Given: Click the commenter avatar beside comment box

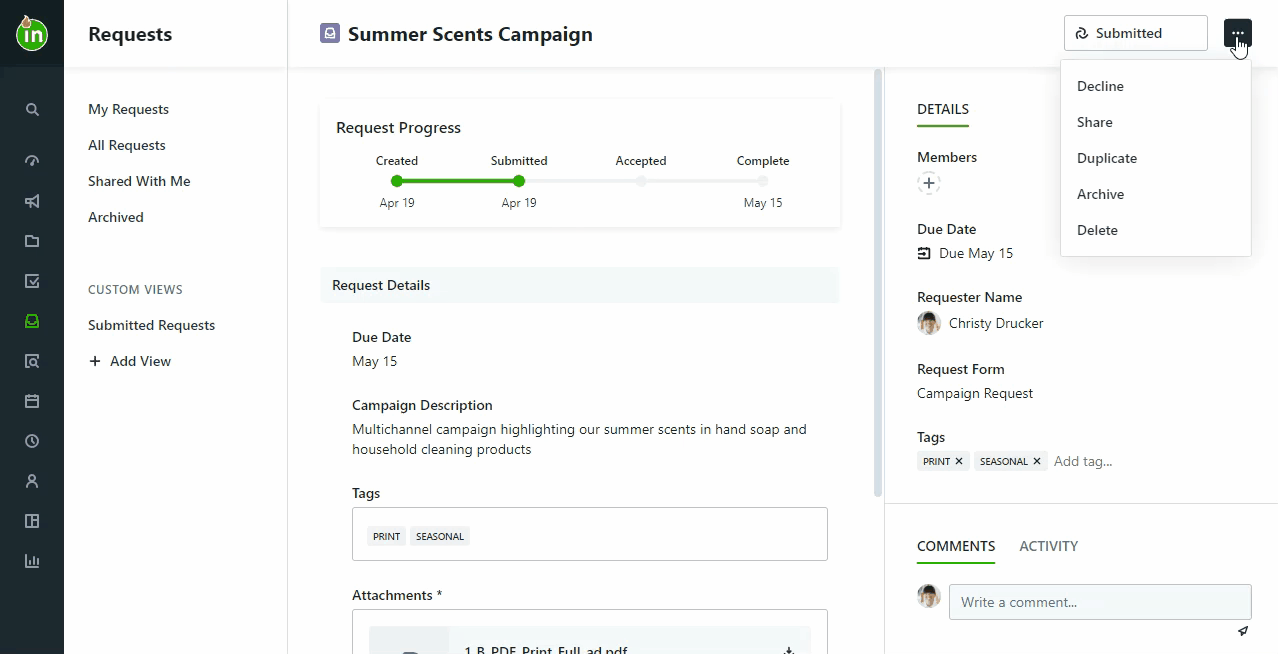Looking at the screenshot, I should click(929, 596).
